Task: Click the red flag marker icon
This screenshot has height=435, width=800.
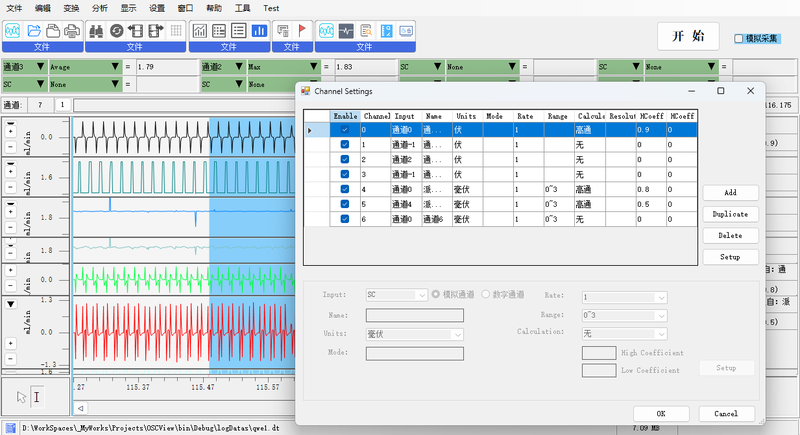Action: 302,31
